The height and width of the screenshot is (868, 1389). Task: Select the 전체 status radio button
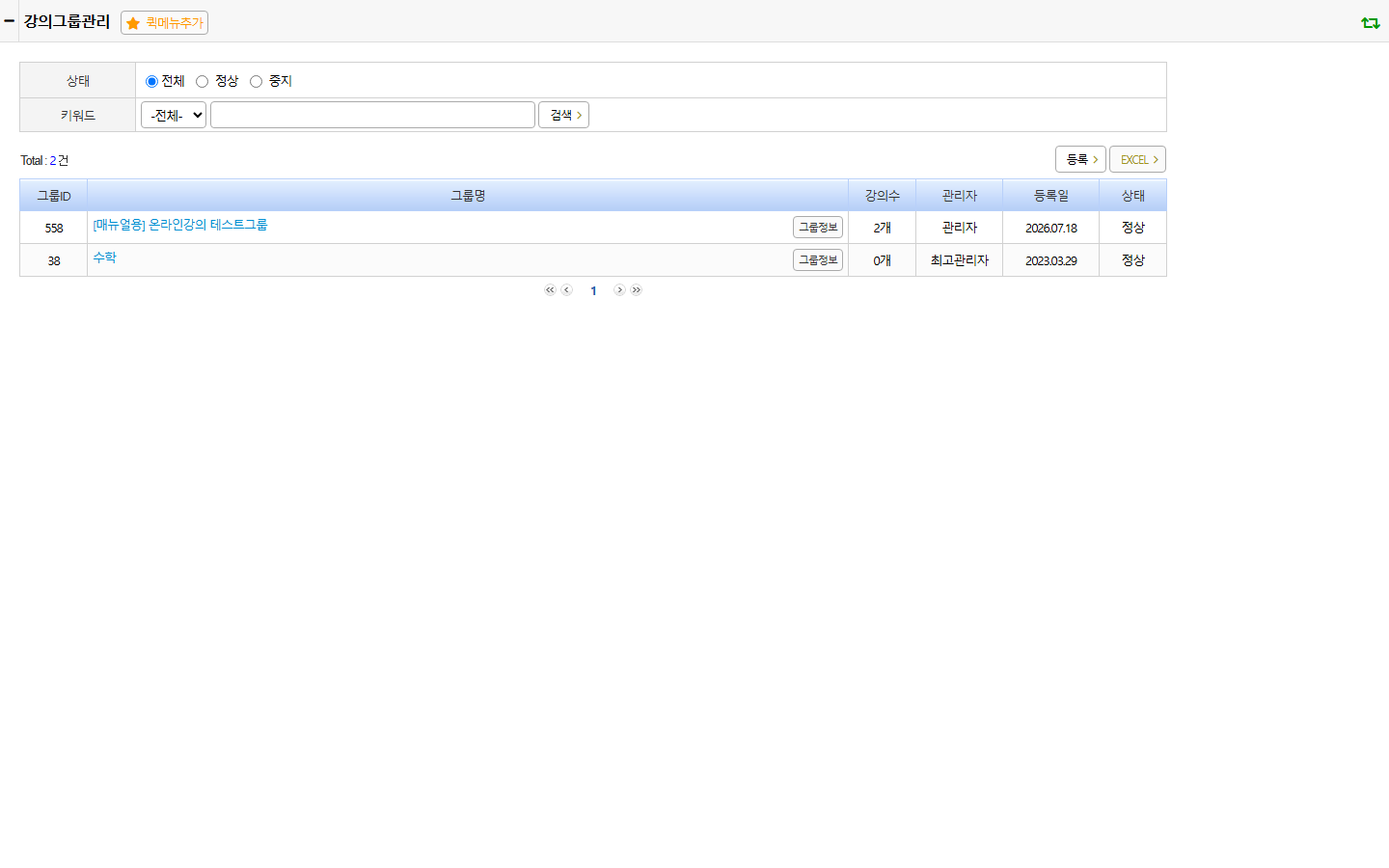(151, 81)
